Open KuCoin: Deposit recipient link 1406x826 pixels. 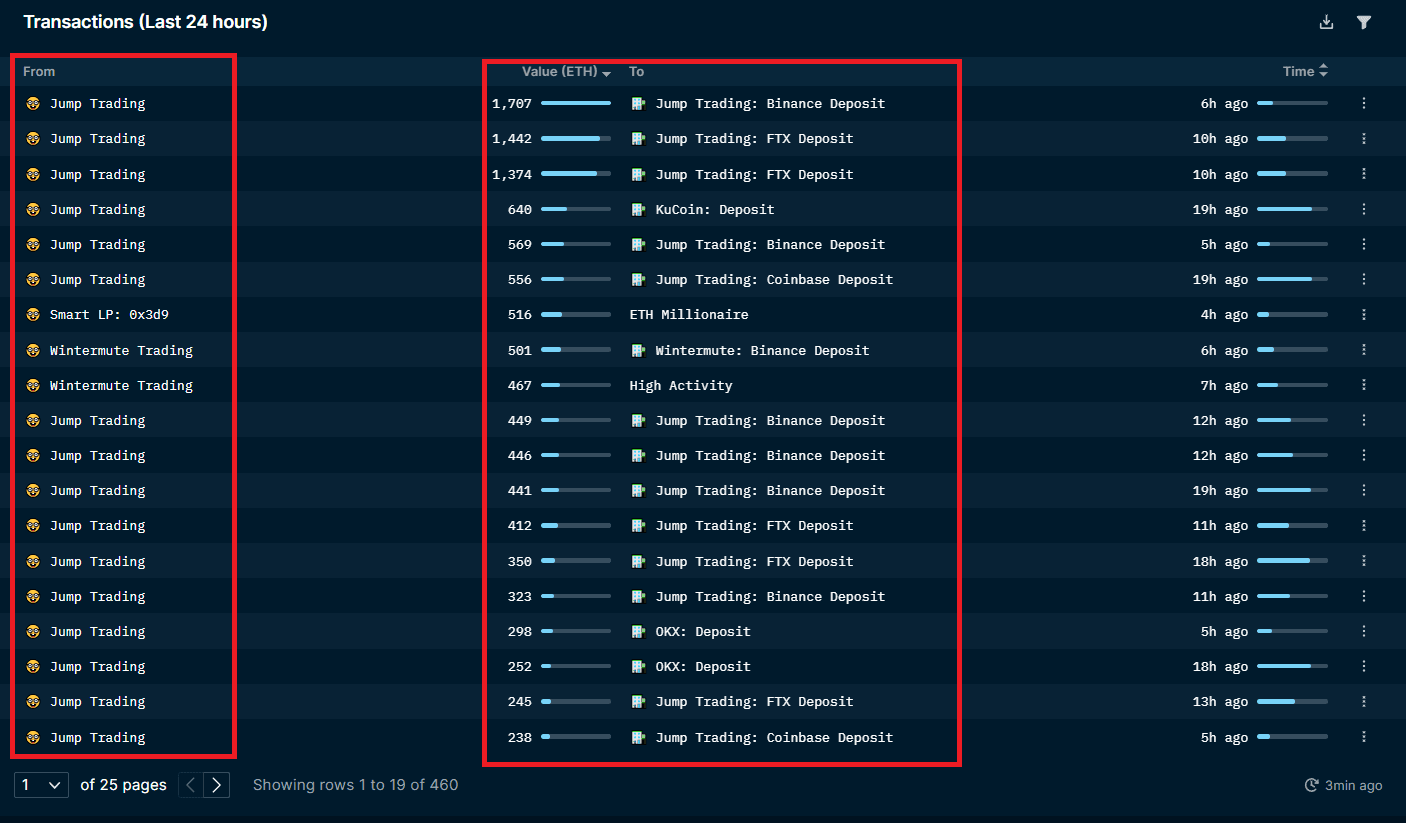tap(715, 209)
